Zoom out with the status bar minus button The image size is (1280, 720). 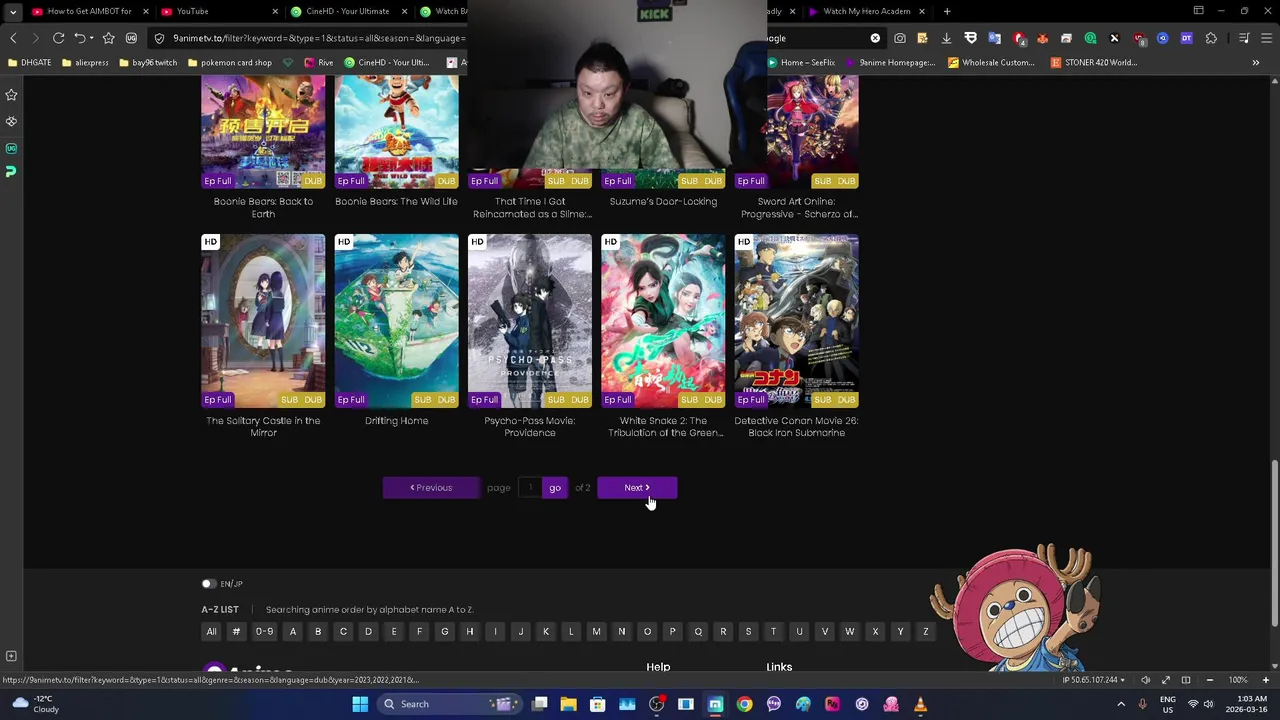1210,680
